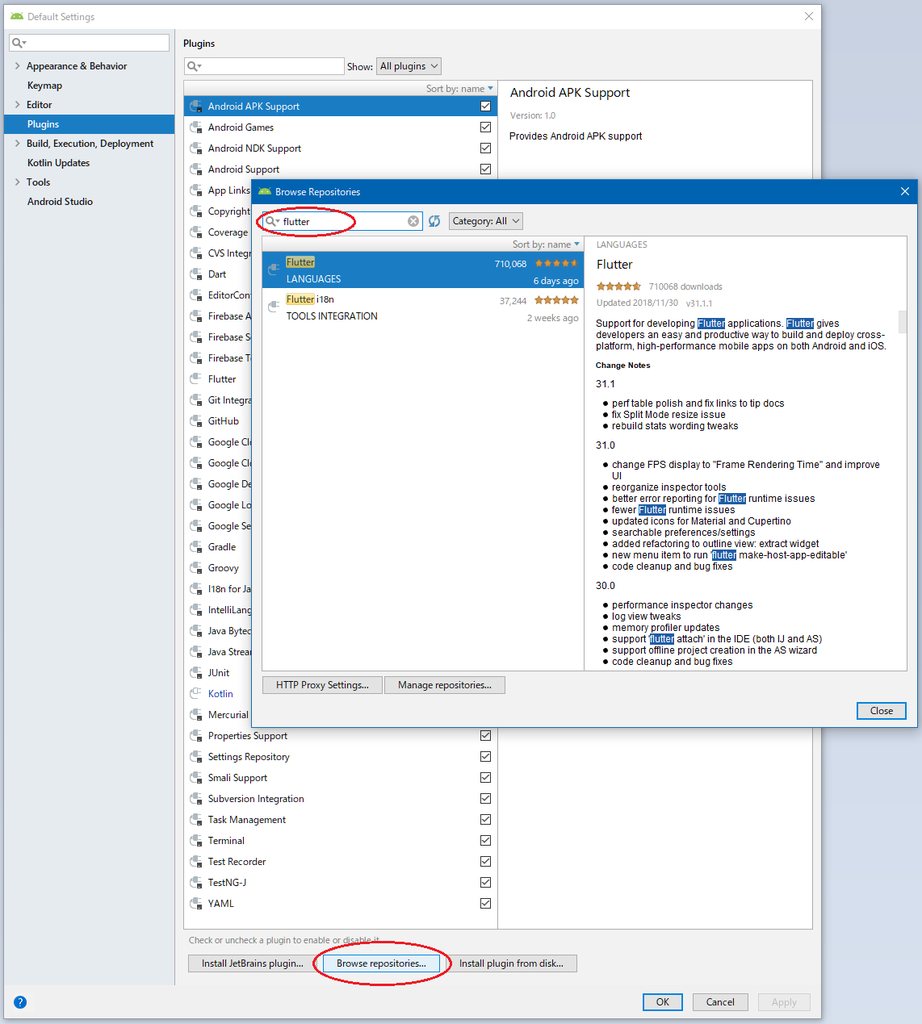Click the Smali Support plugin icon
This screenshot has width=922, height=1024.
pyautogui.click(x=196, y=778)
